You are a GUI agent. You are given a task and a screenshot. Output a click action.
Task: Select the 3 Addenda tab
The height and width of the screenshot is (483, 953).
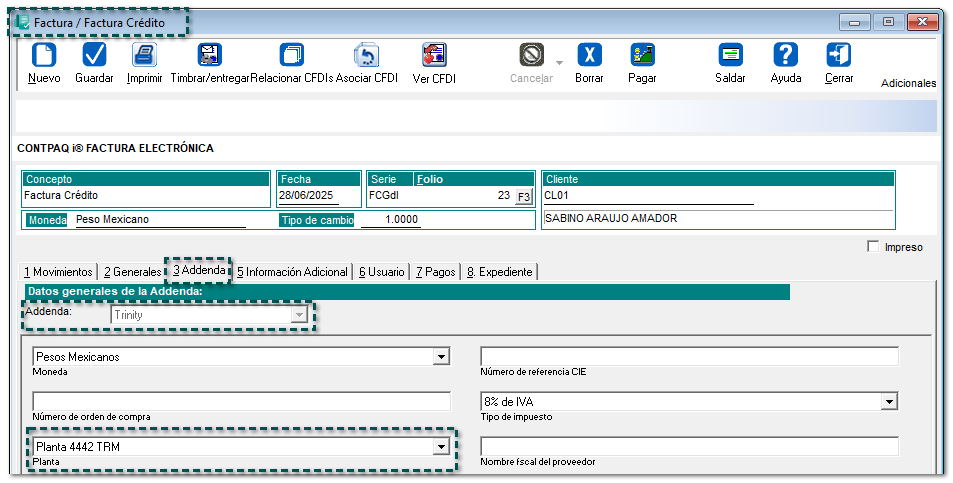(199, 270)
